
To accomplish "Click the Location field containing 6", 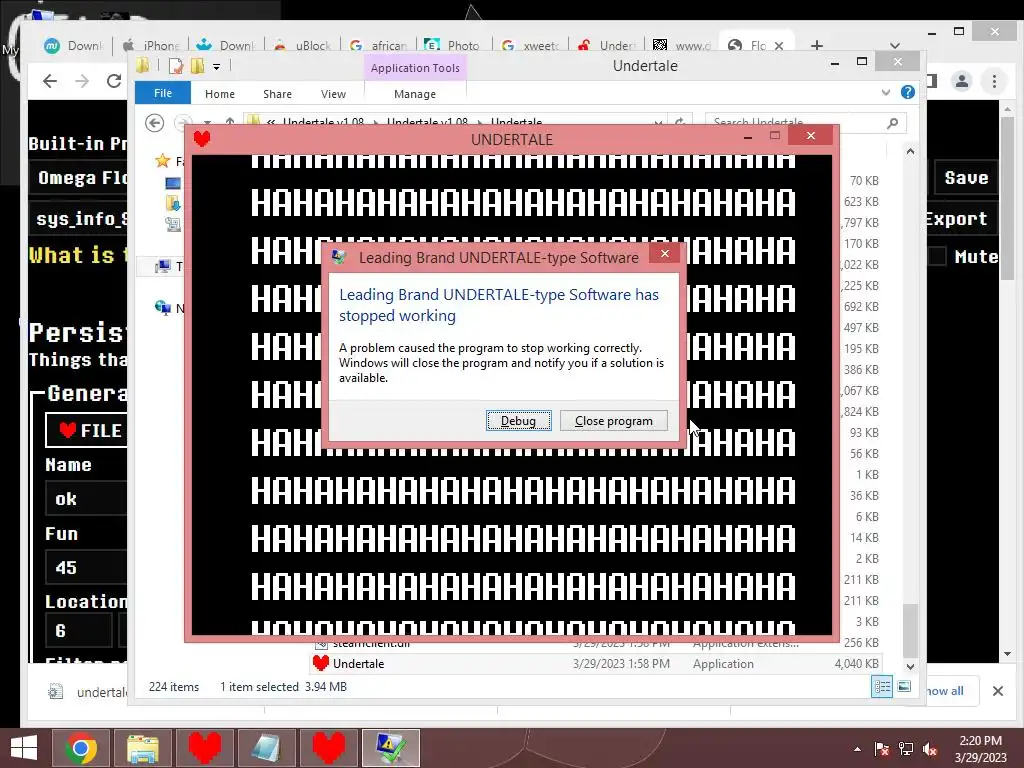I will click(x=78, y=631).
